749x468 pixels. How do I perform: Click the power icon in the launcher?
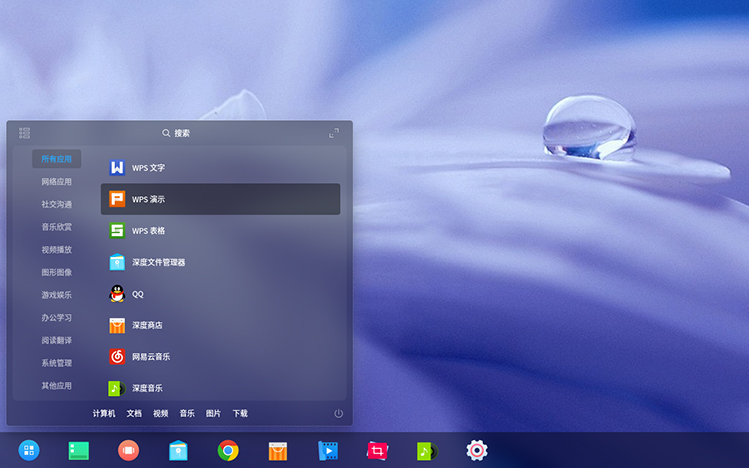[x=338, y=413]
